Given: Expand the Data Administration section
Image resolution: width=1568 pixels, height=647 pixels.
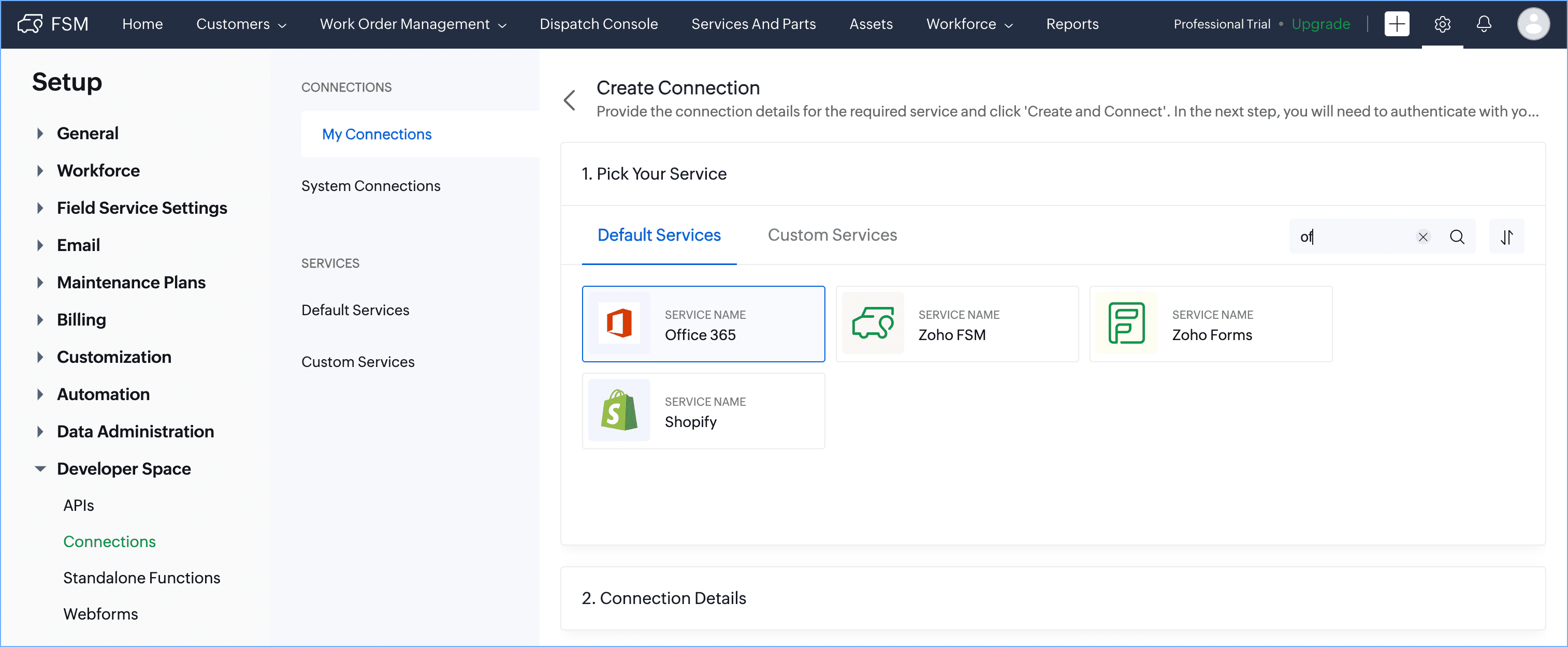Looking at the screenshot, I should [40, 432].
